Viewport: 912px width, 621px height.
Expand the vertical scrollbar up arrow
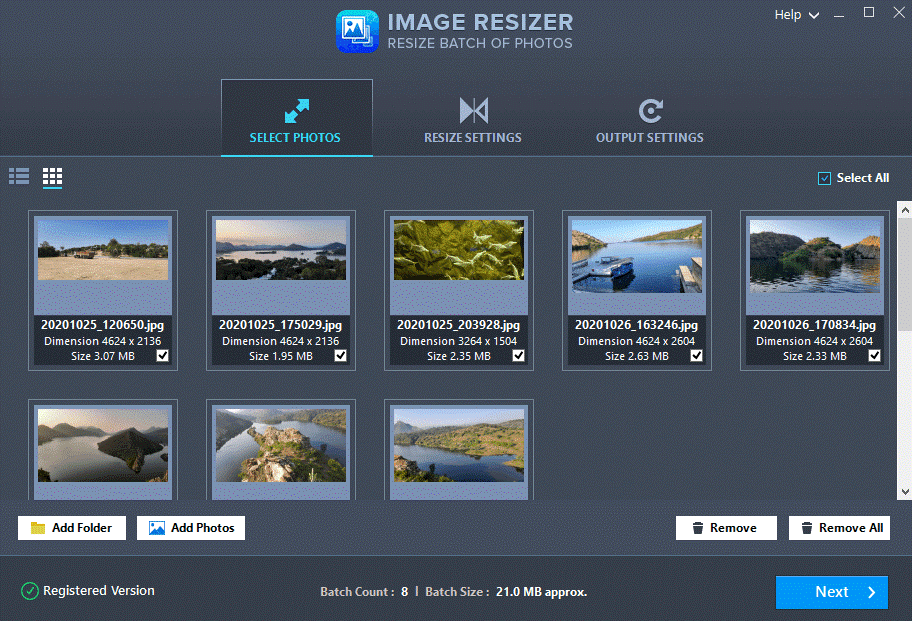tap(904, 209)
